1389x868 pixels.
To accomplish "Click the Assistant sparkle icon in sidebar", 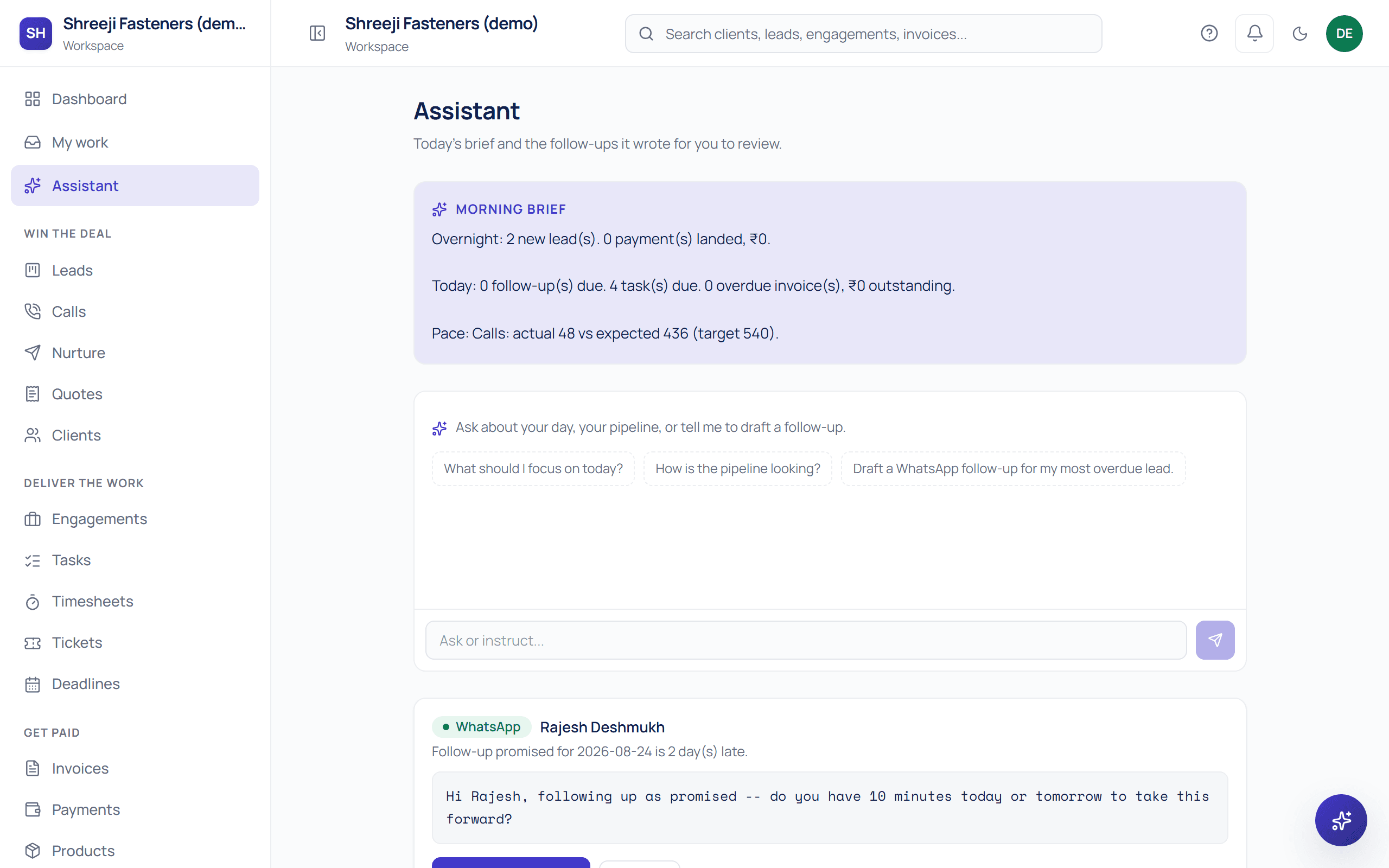I will 33,186.
